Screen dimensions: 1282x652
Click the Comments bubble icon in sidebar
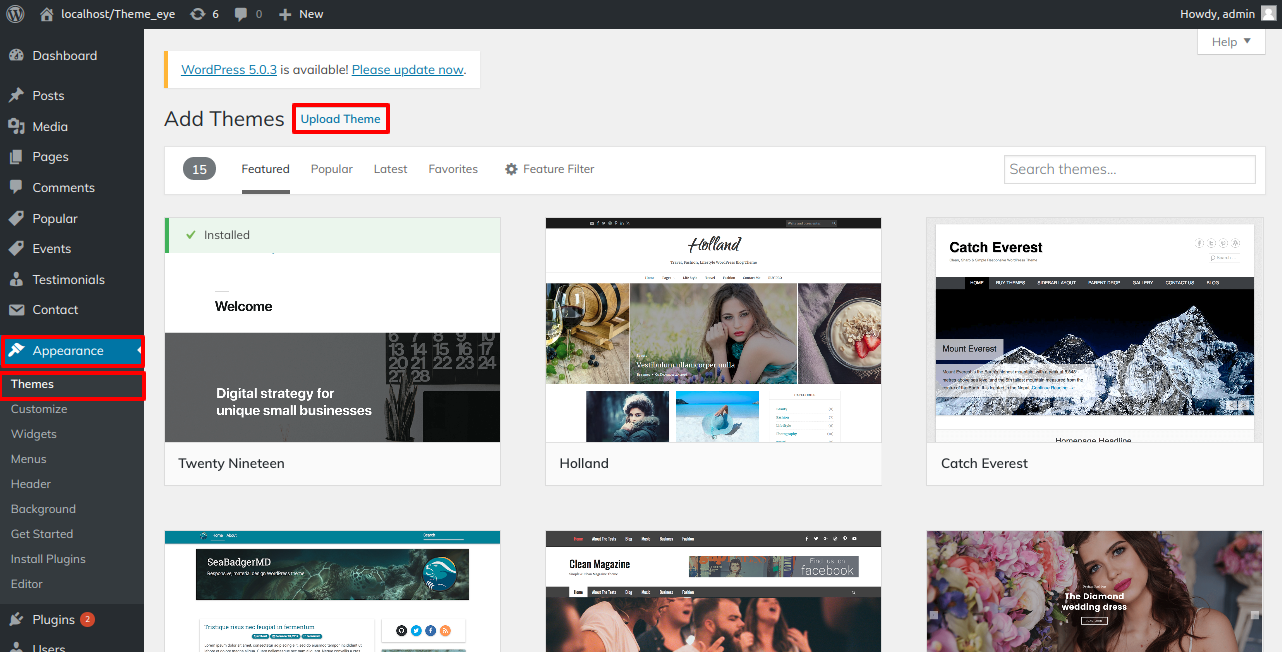(16, 188)
